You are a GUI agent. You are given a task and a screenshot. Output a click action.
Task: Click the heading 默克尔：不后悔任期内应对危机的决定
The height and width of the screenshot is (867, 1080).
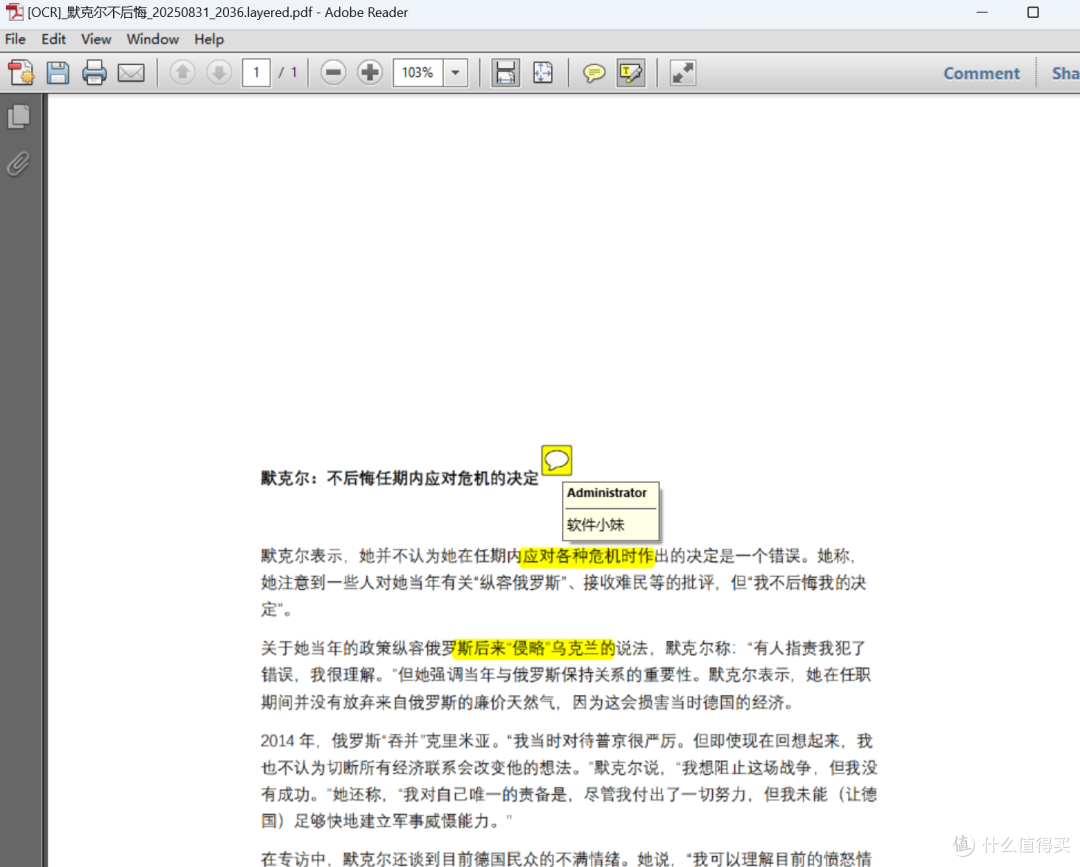point(399,478)
